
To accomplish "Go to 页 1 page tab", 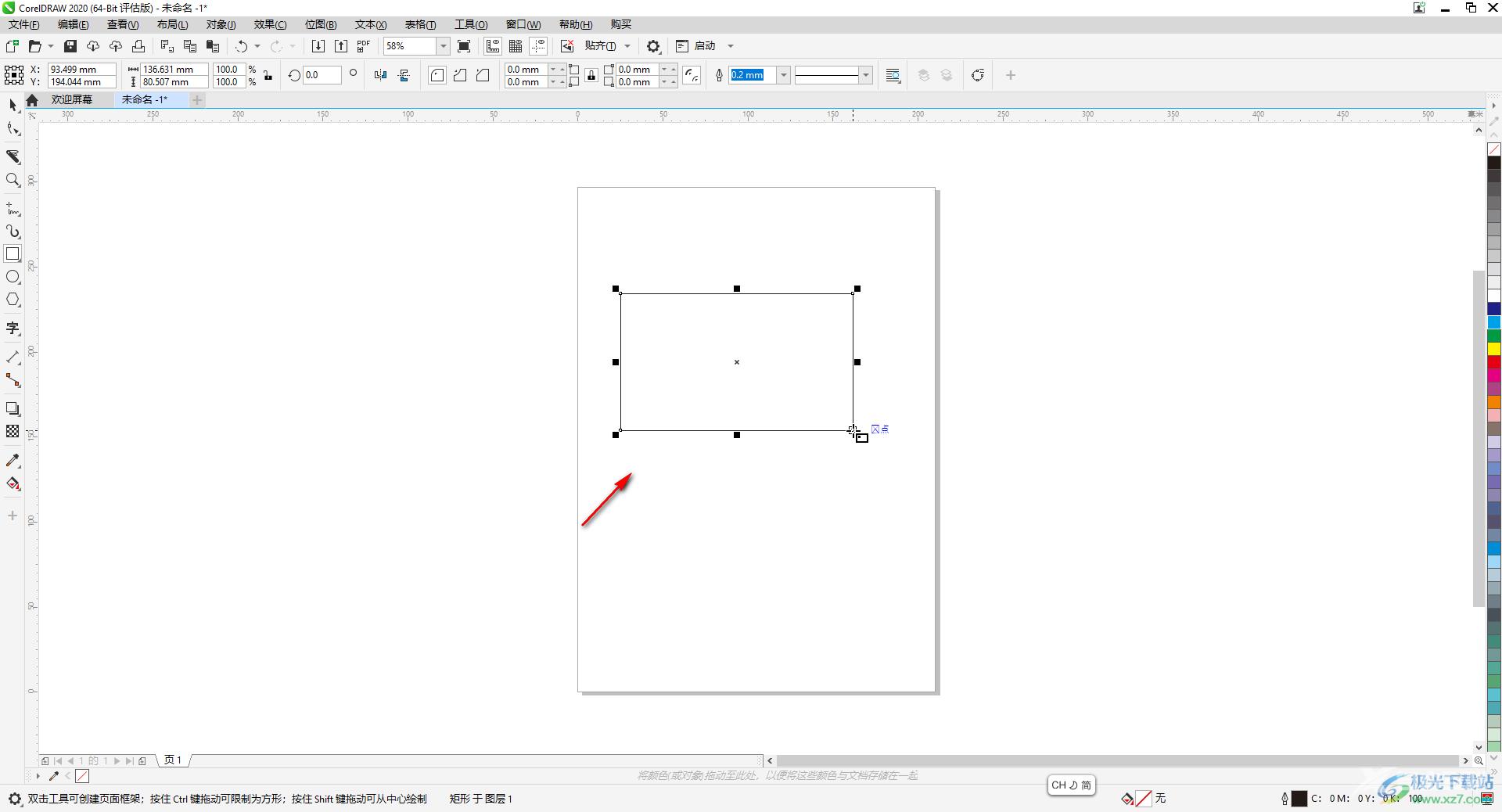I will click(173, 760).
